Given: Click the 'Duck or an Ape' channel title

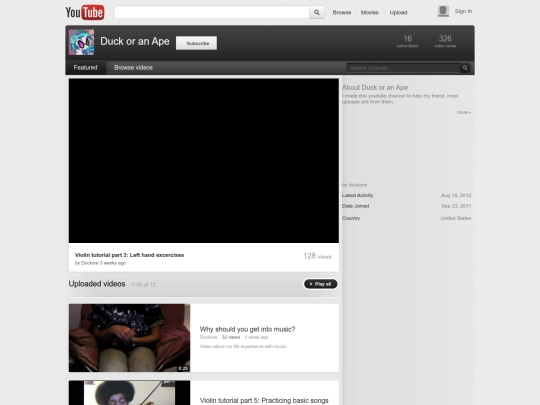Looking at the screenshot, I should 135,41.
